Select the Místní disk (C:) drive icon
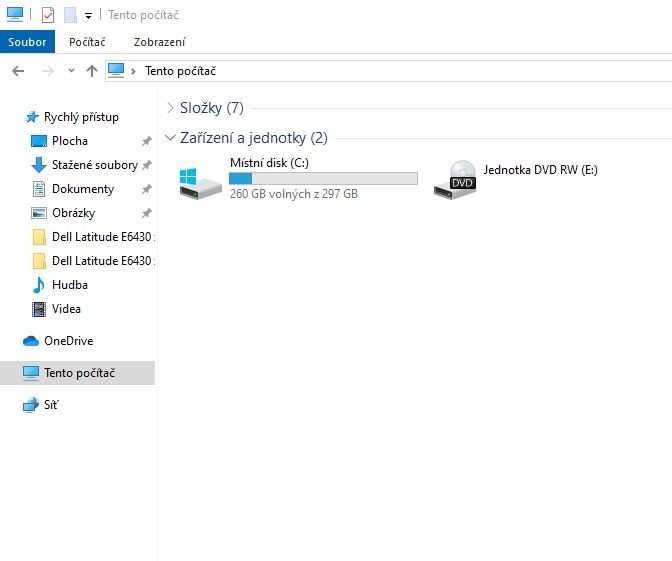Image resolution: width=672 pixels, height=561 pixels. 200,183
